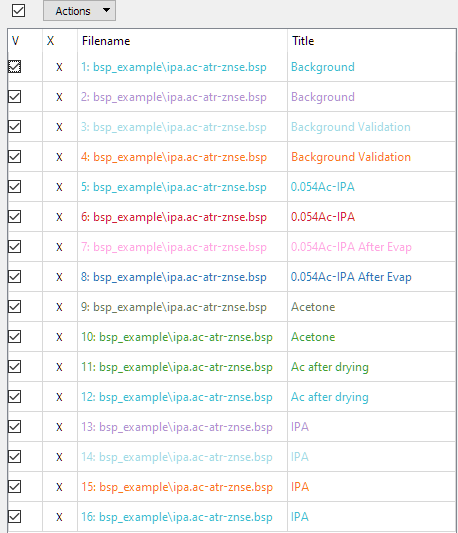Click 0.054Ac-IPA title in row 5

323,187
